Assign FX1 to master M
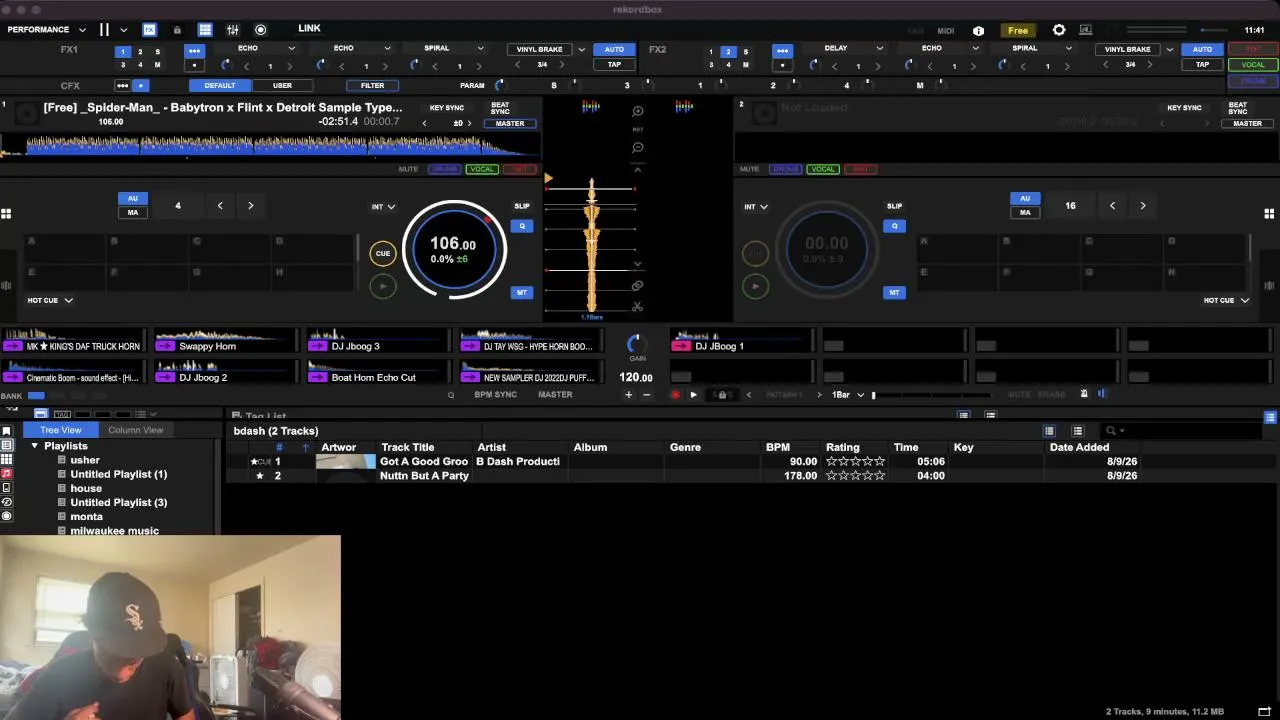This screenshot has width=1280, height=720. pyautogui.click(x=157, y=65)
